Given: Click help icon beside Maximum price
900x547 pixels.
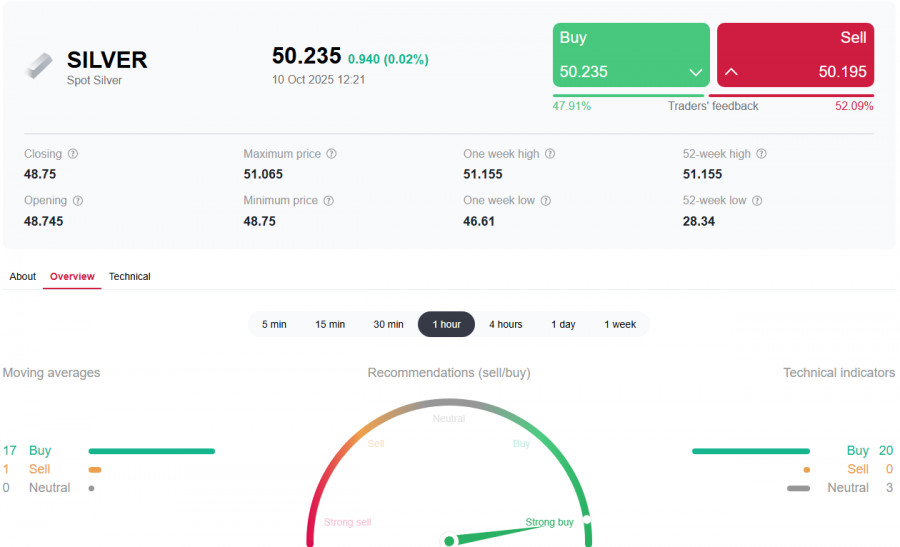Looking at the screenshot, I should point(332,154).
